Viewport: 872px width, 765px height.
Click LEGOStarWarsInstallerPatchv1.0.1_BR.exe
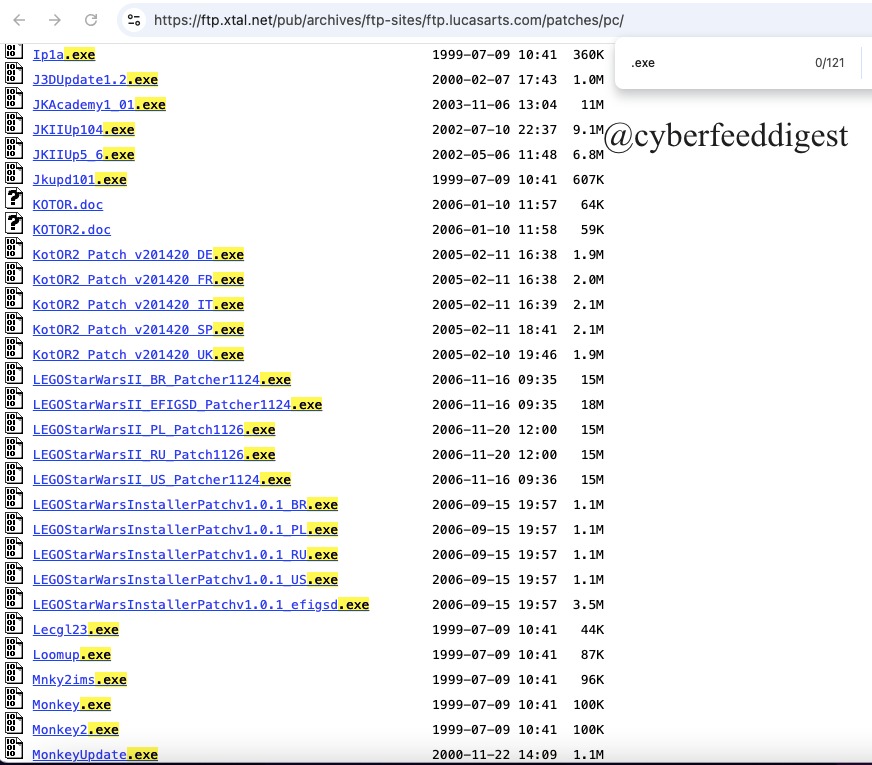coord(185,505)
